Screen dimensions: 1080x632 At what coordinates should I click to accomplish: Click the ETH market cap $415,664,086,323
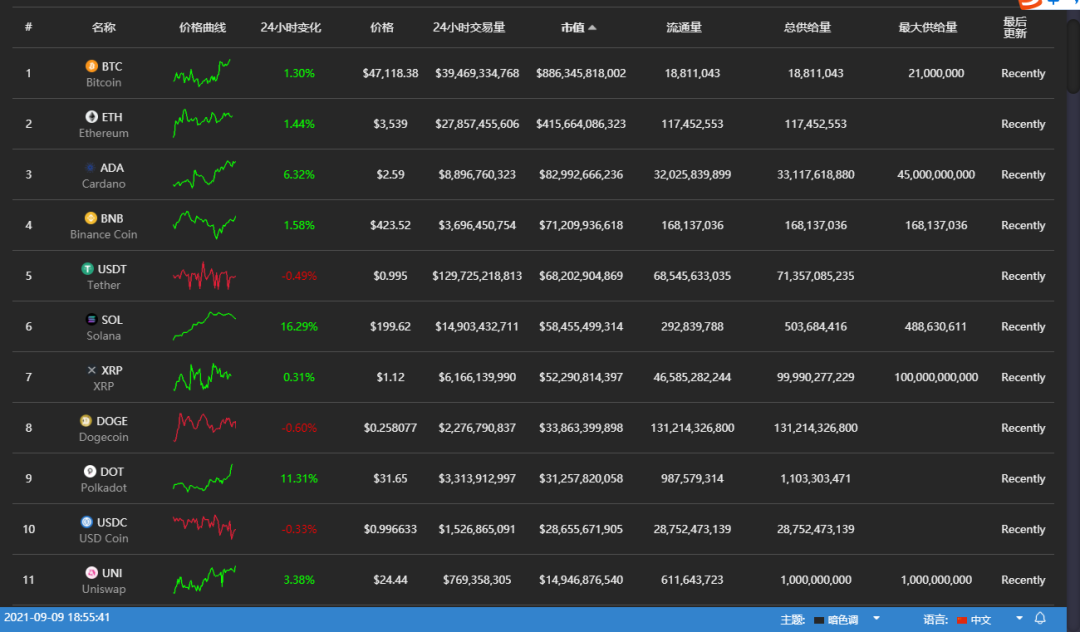click(581, 124)
